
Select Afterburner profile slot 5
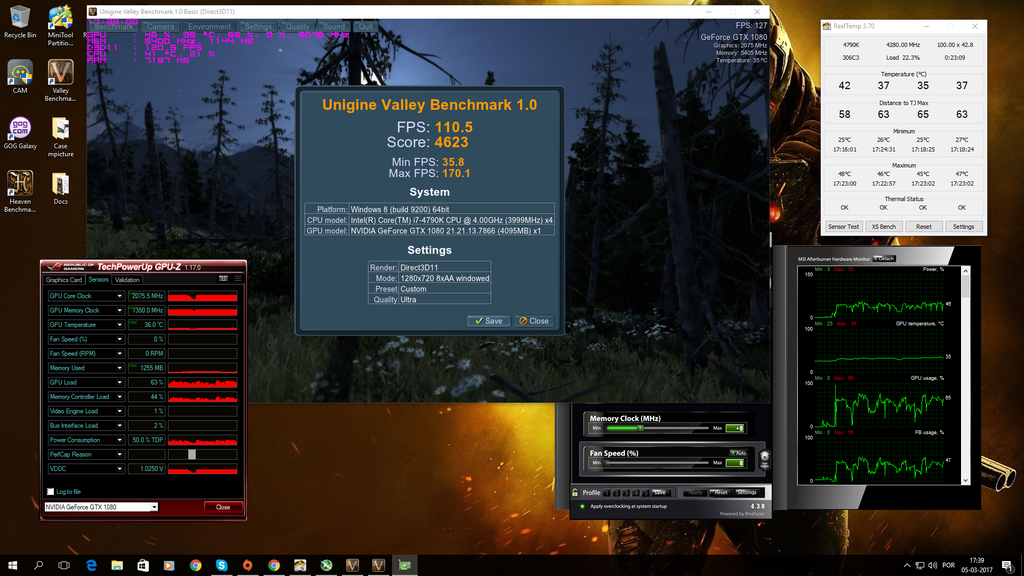pyautogui.click(x=646, y=492)
